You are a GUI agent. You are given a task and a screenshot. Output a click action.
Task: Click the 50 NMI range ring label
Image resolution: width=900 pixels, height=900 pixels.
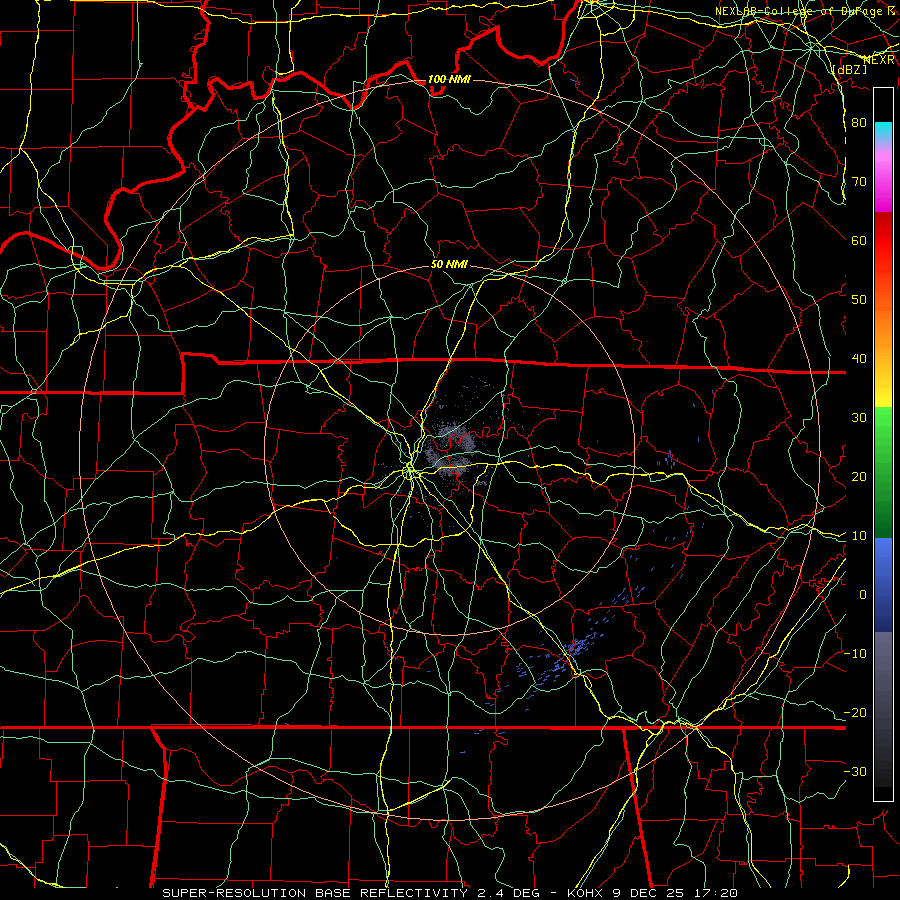(449, 265)
